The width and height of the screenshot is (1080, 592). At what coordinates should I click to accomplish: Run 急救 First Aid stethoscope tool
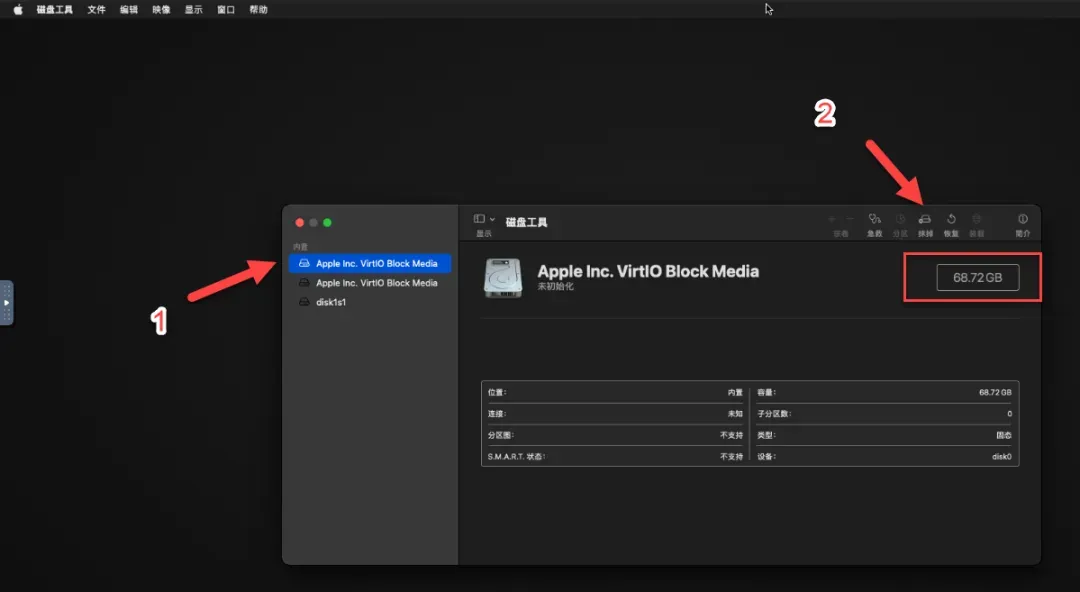coord(875,219)
